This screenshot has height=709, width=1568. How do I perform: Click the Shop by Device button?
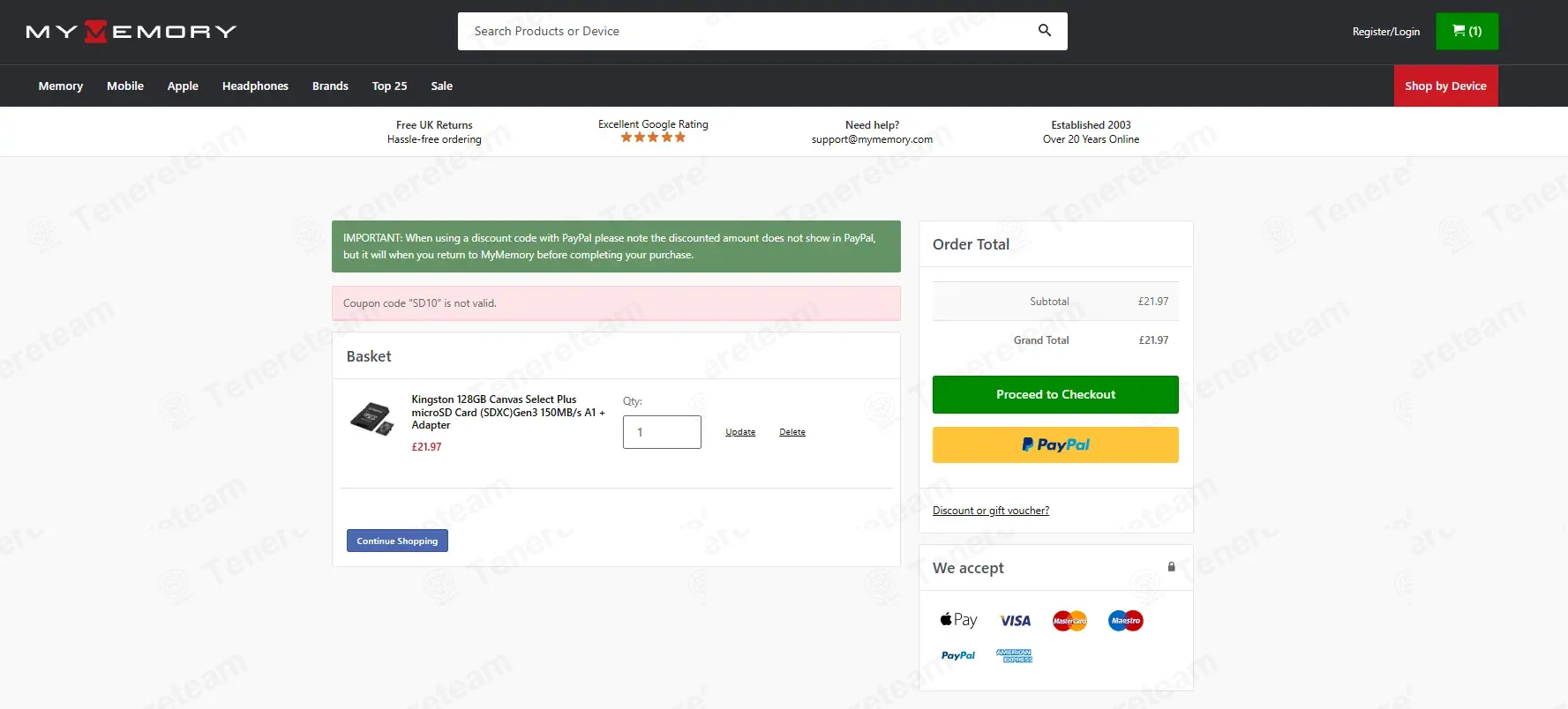click(1445, 86)
